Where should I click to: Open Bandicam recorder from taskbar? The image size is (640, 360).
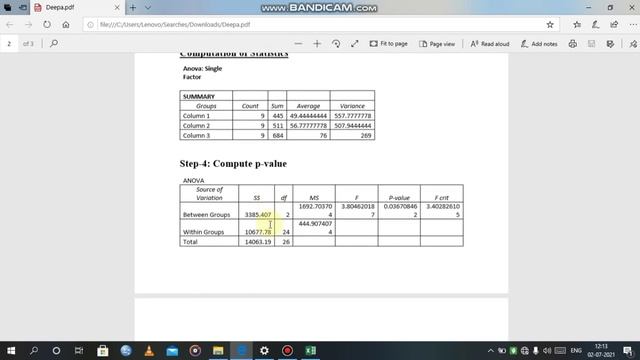tap(287, 351)
